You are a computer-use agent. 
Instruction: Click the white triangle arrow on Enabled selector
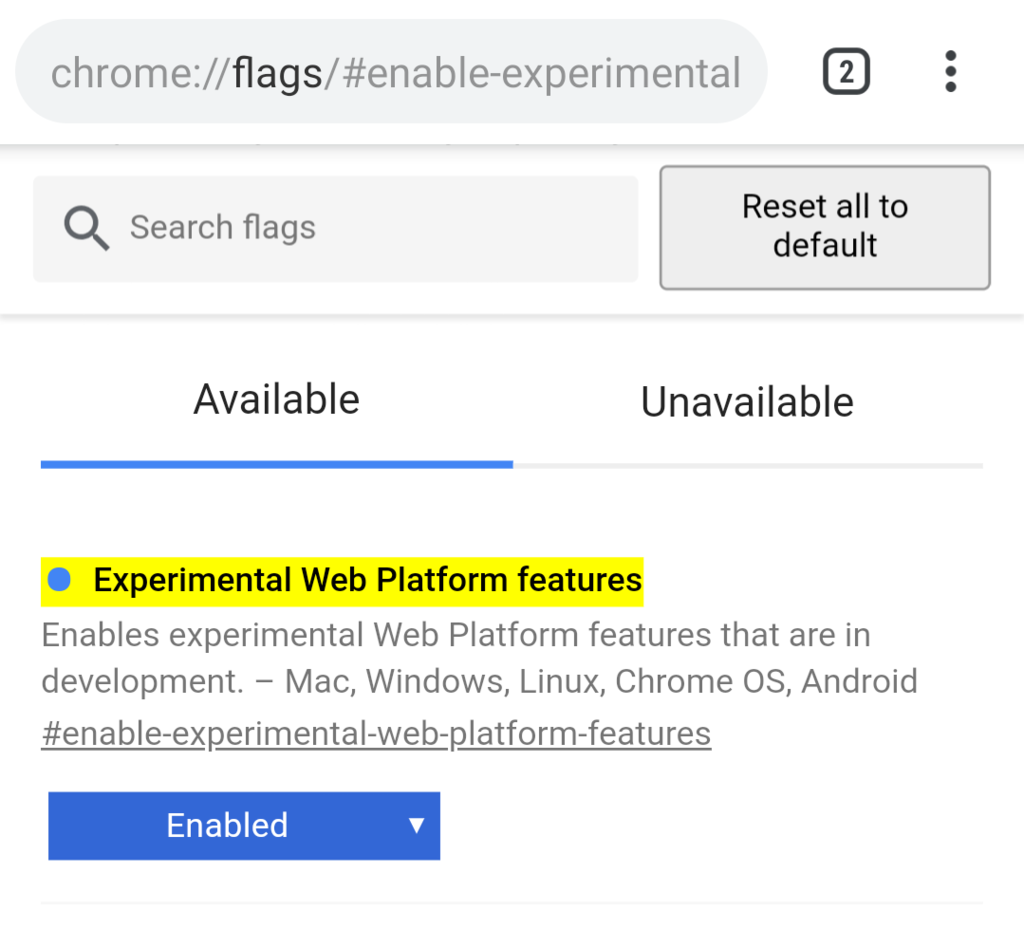417,825
